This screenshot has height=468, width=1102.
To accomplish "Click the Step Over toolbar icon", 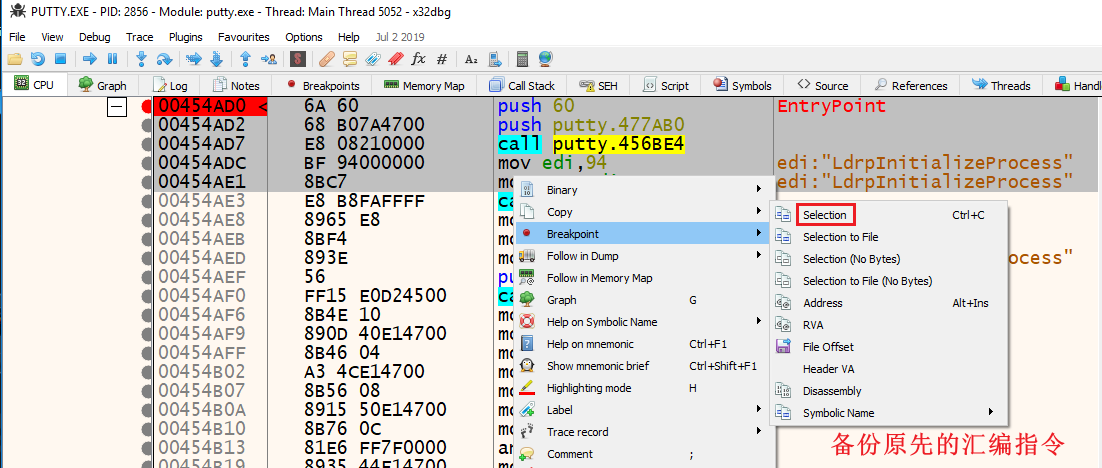I will 164,59.
